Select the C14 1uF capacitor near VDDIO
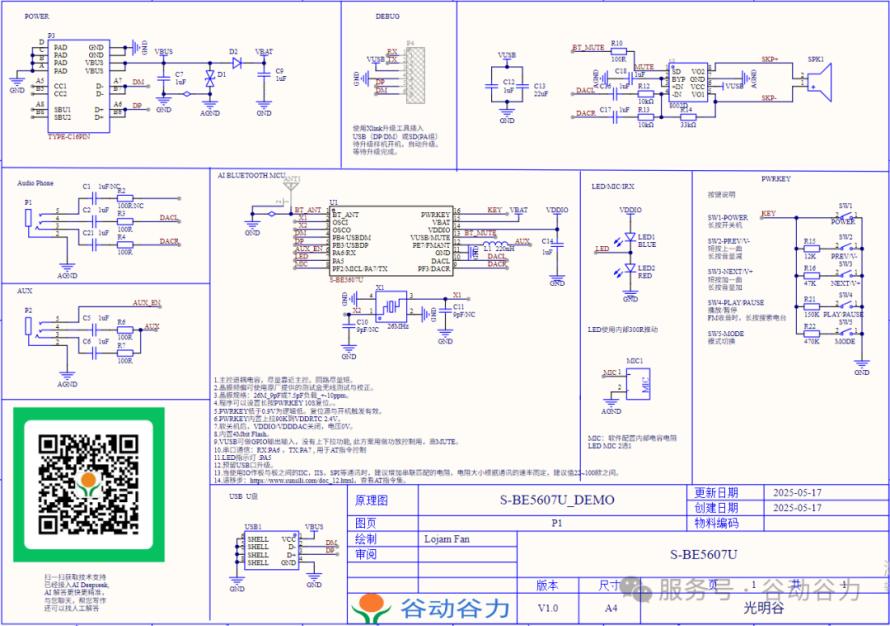This screenshot has height=626, width=890. [557, 245]
